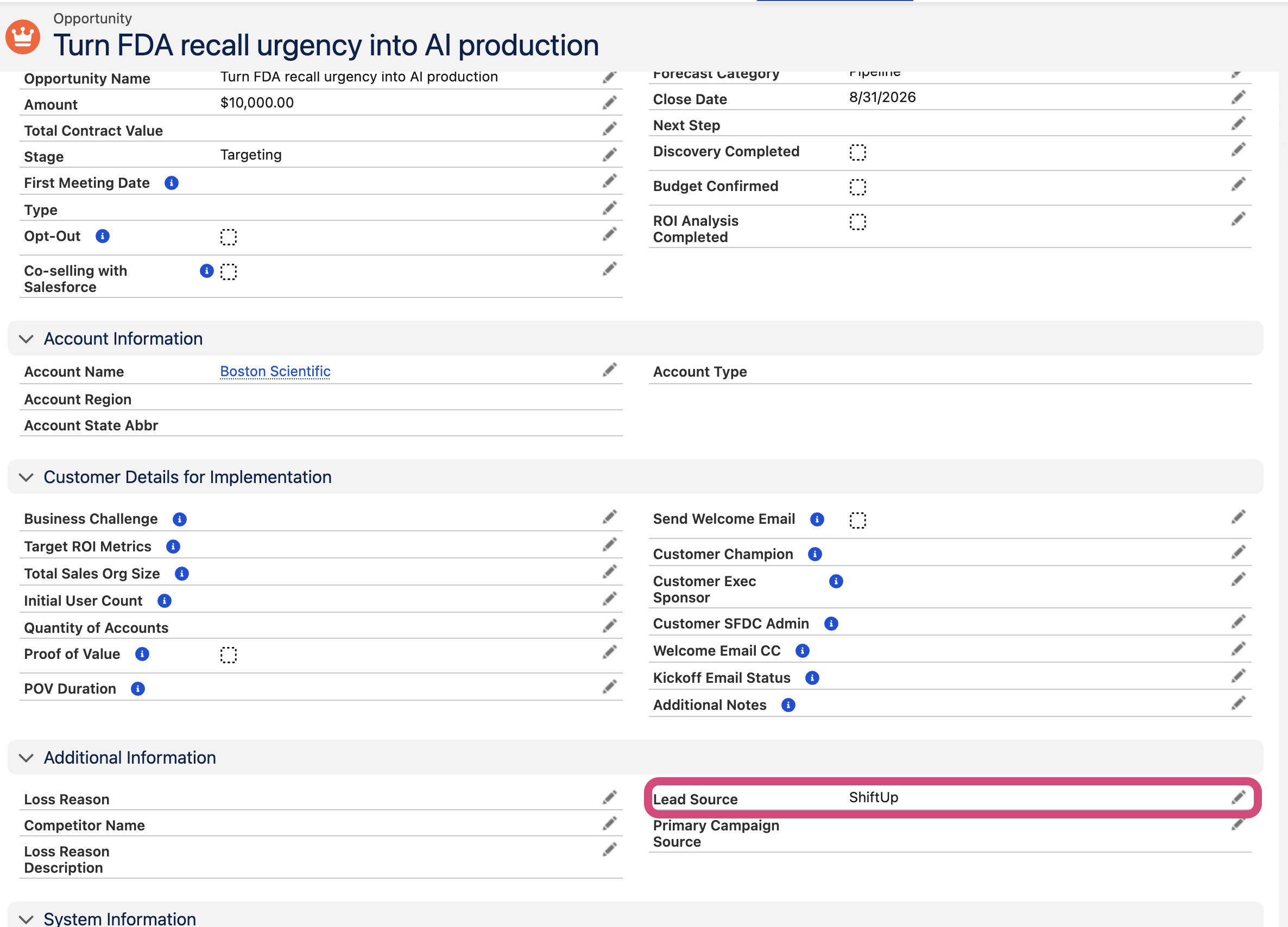Click info icon beside Kickoff Email Status
The image size is (1288, 927).
click(813, 678)
